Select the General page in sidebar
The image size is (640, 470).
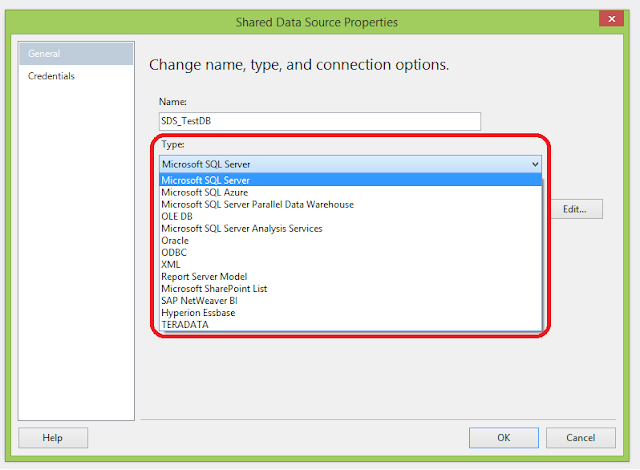coord(76,54)
